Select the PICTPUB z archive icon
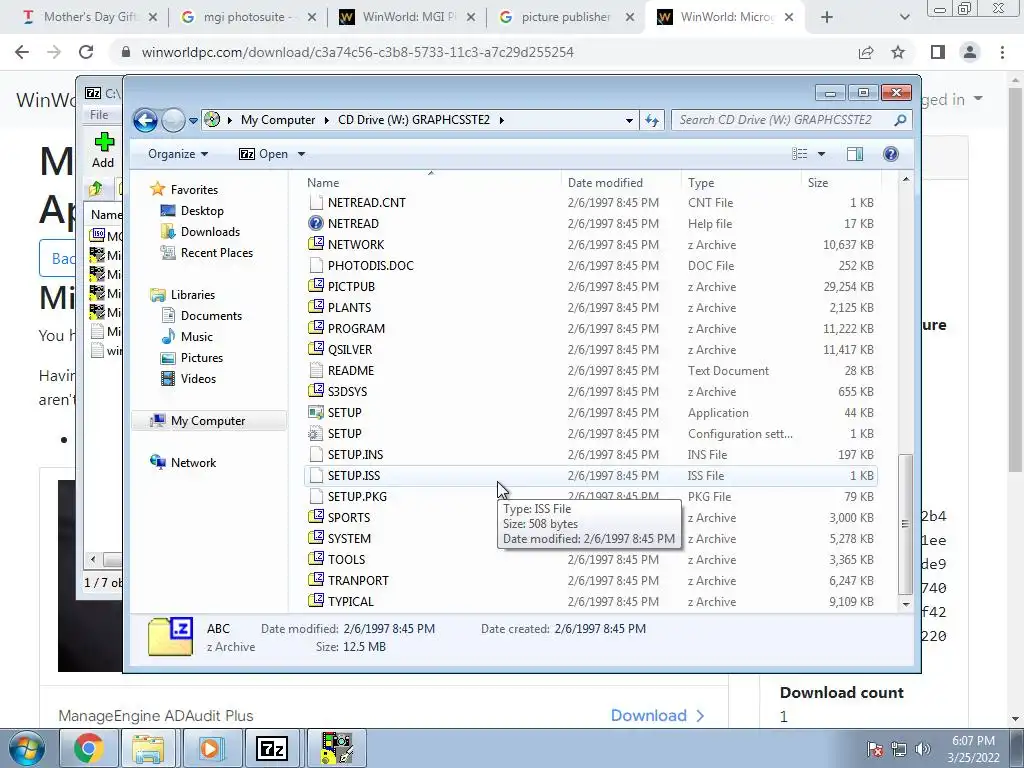The width and height of the screenshot is (1024, 768). (x=315, y=286)
